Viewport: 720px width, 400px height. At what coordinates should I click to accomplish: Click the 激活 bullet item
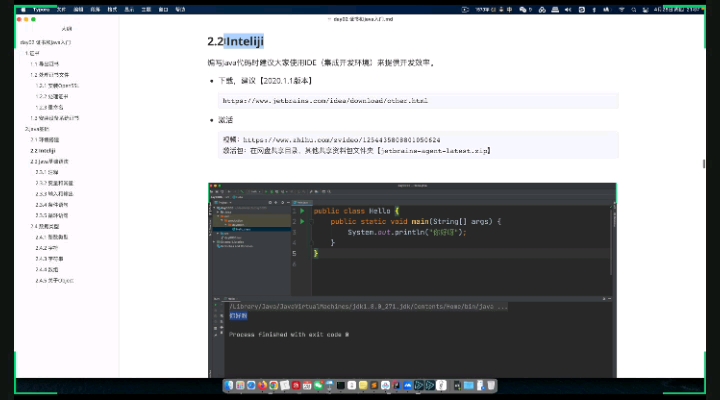pyautogui.click(x=225, y=120)
